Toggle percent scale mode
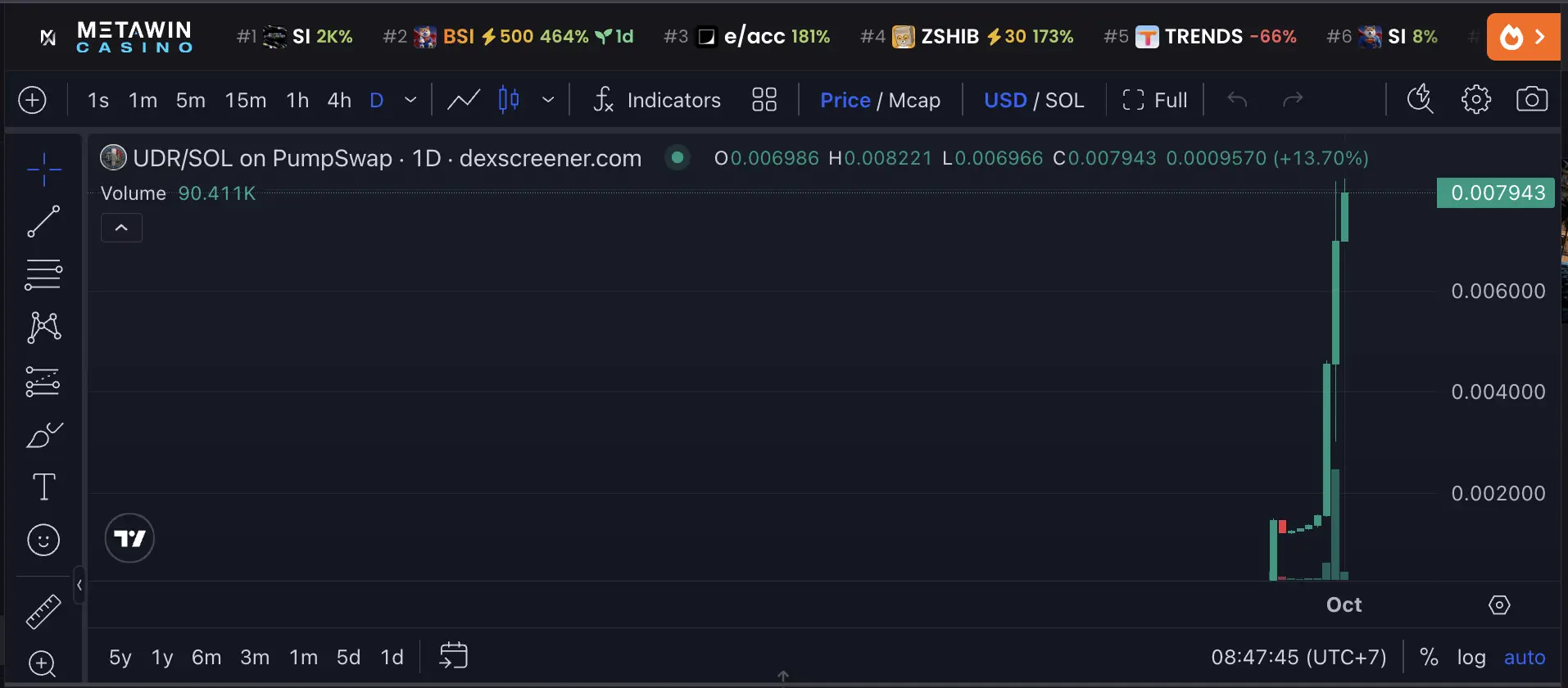The image size is (1568, 688). (1429, 657)
